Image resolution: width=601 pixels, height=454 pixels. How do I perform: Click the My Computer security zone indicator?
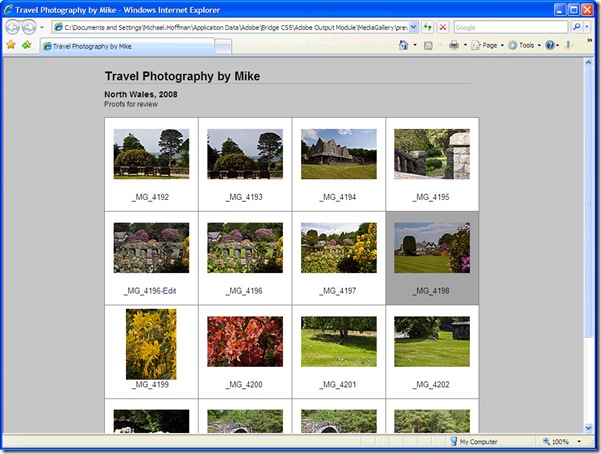click(x=474, y=442)
